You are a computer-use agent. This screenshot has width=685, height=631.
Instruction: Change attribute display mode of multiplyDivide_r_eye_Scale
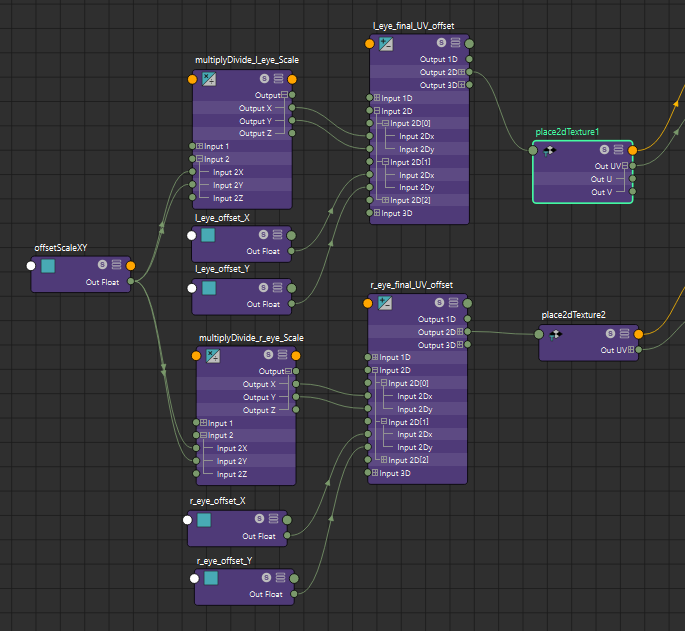282,355
